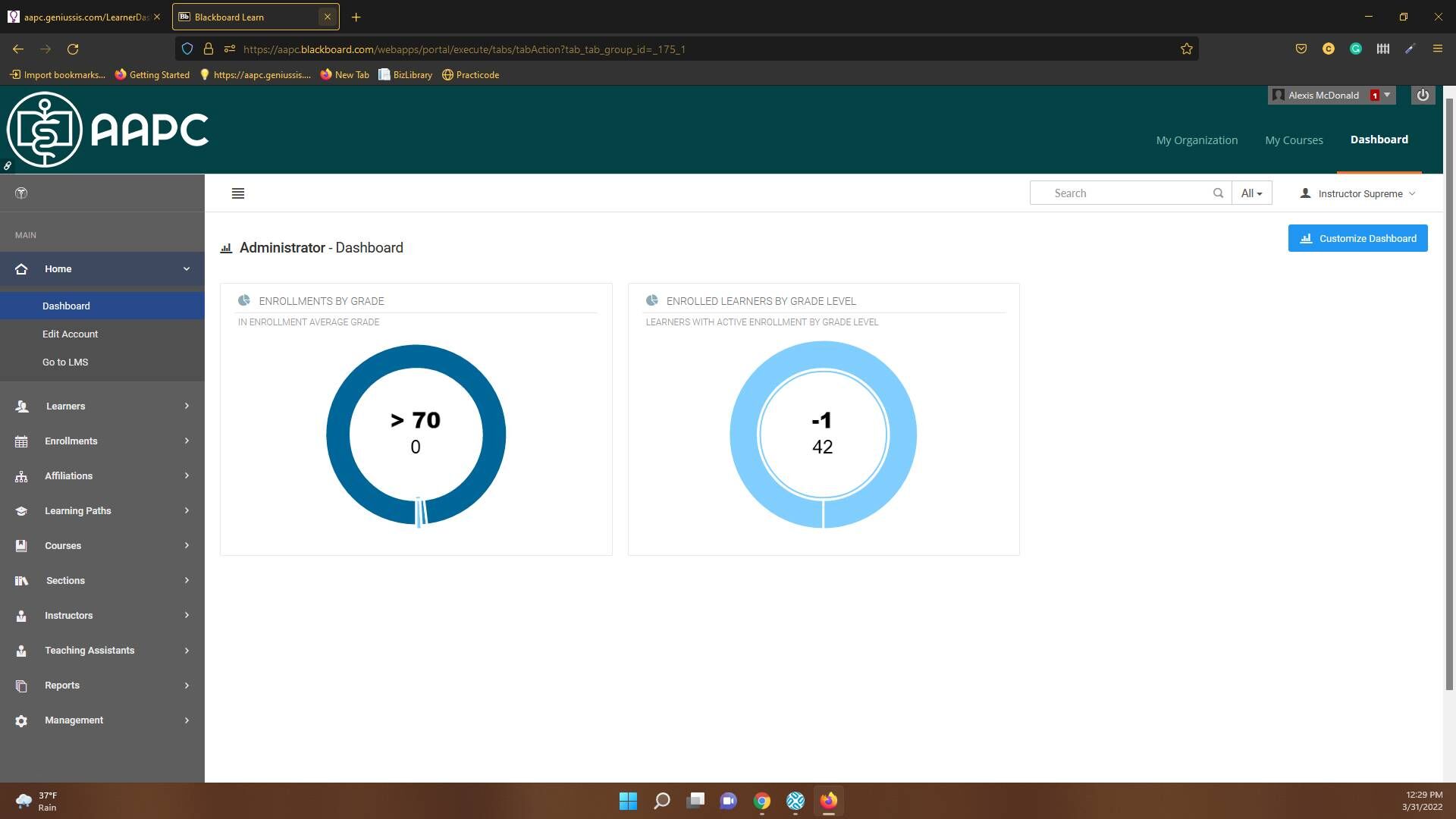Open the Instructor Supreme role dropdown
1456x819 pixels.
1359,193
